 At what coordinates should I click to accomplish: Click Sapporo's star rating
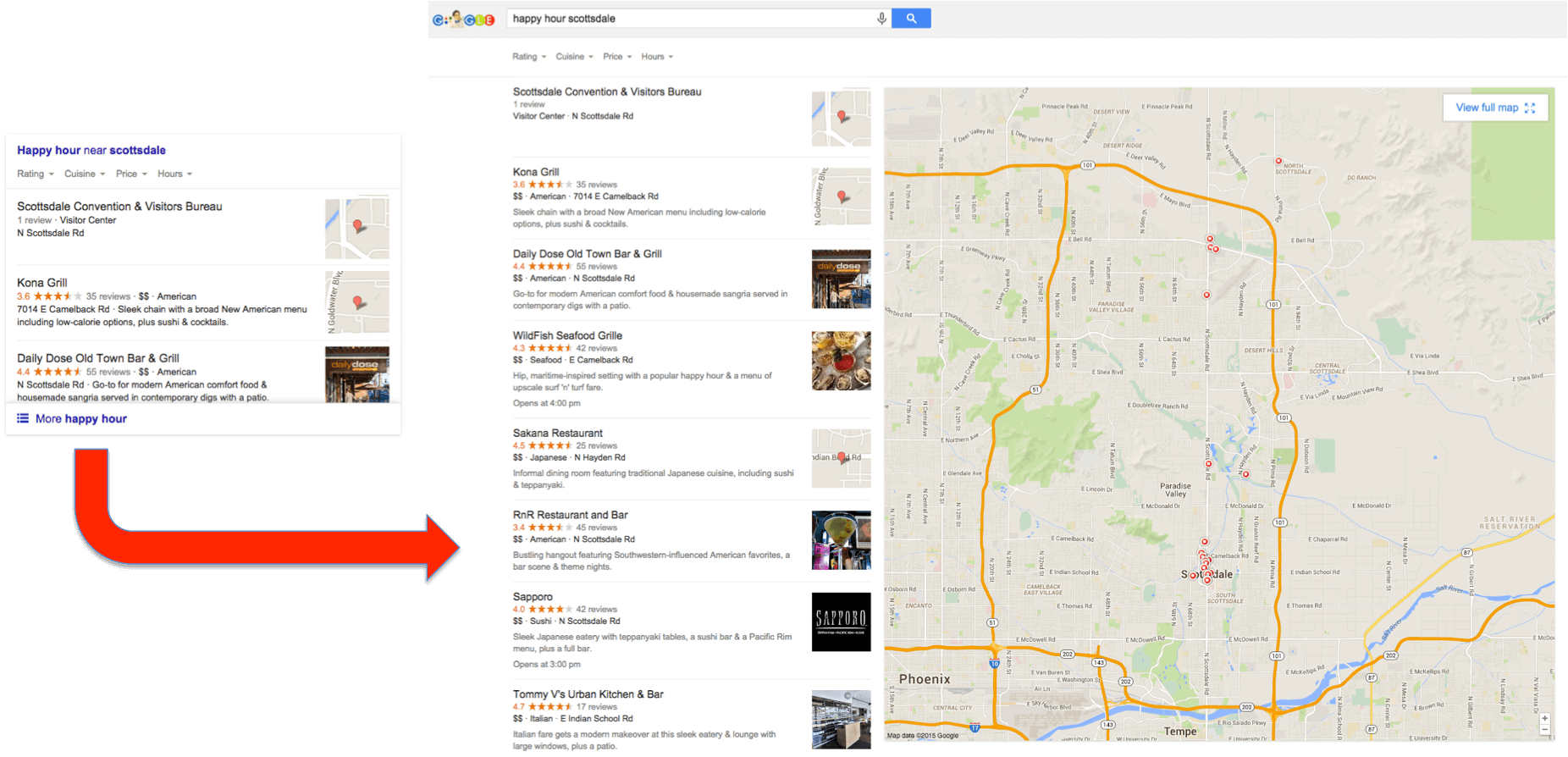(550, 609)
